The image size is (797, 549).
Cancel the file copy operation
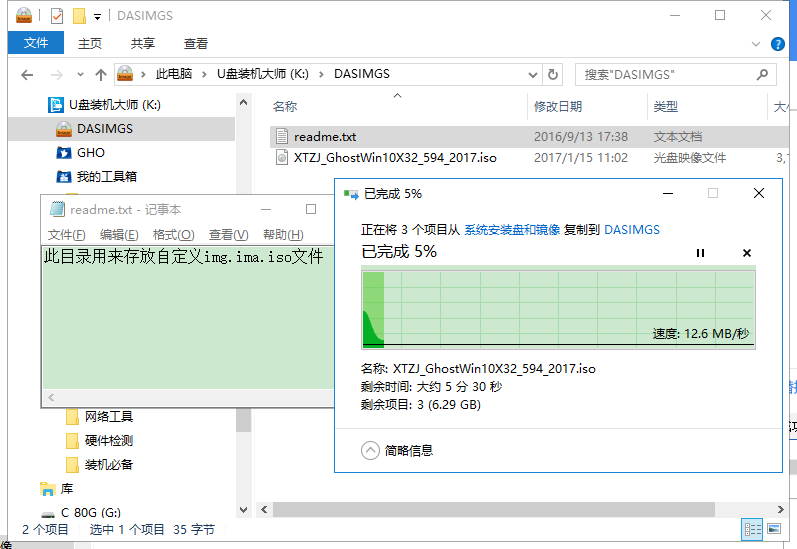click(x=747, y=253)
